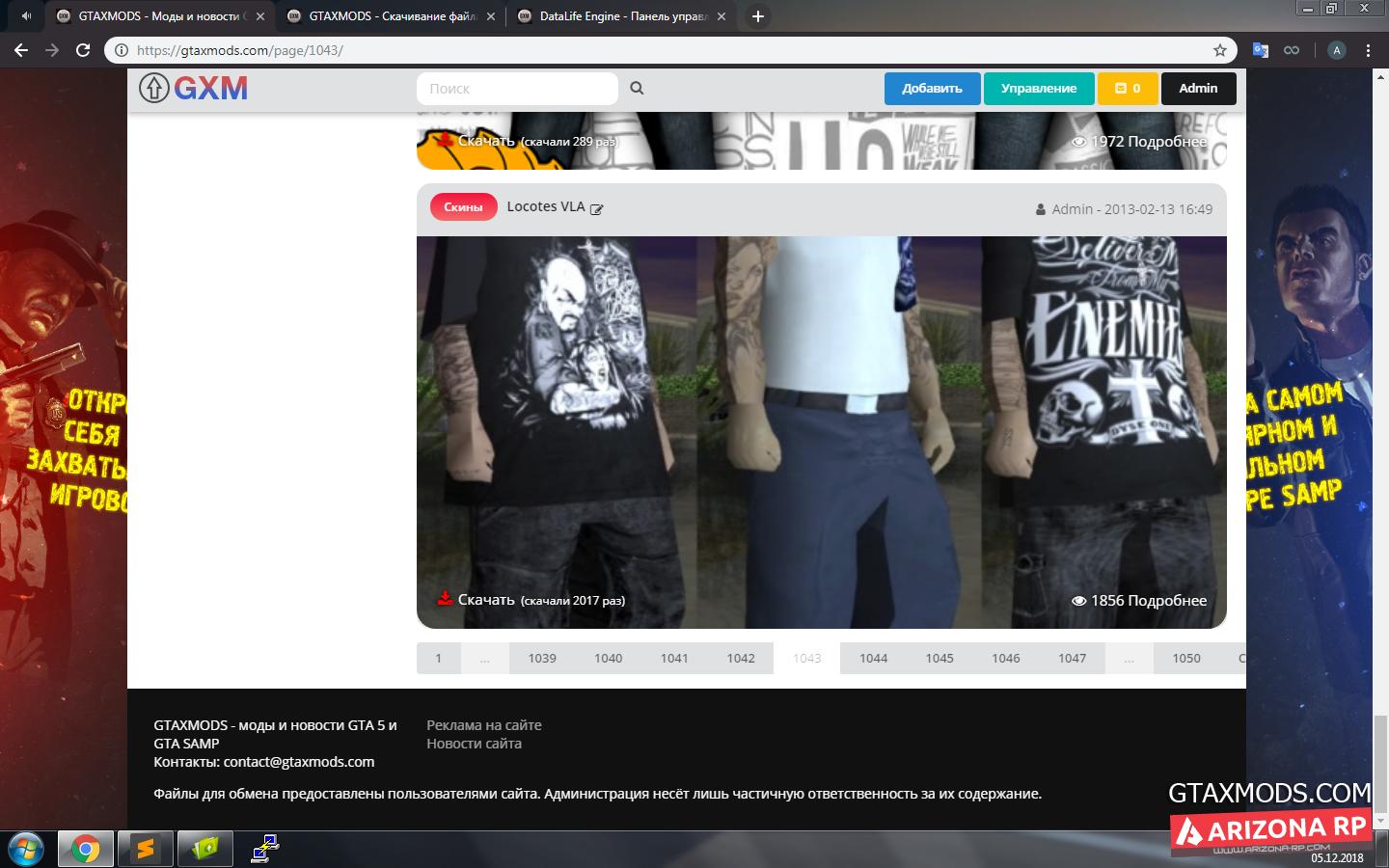Open Sublime Text from the taskbar
The image size is (1389, 868).
pyautogui.click(x=146, y=849)
